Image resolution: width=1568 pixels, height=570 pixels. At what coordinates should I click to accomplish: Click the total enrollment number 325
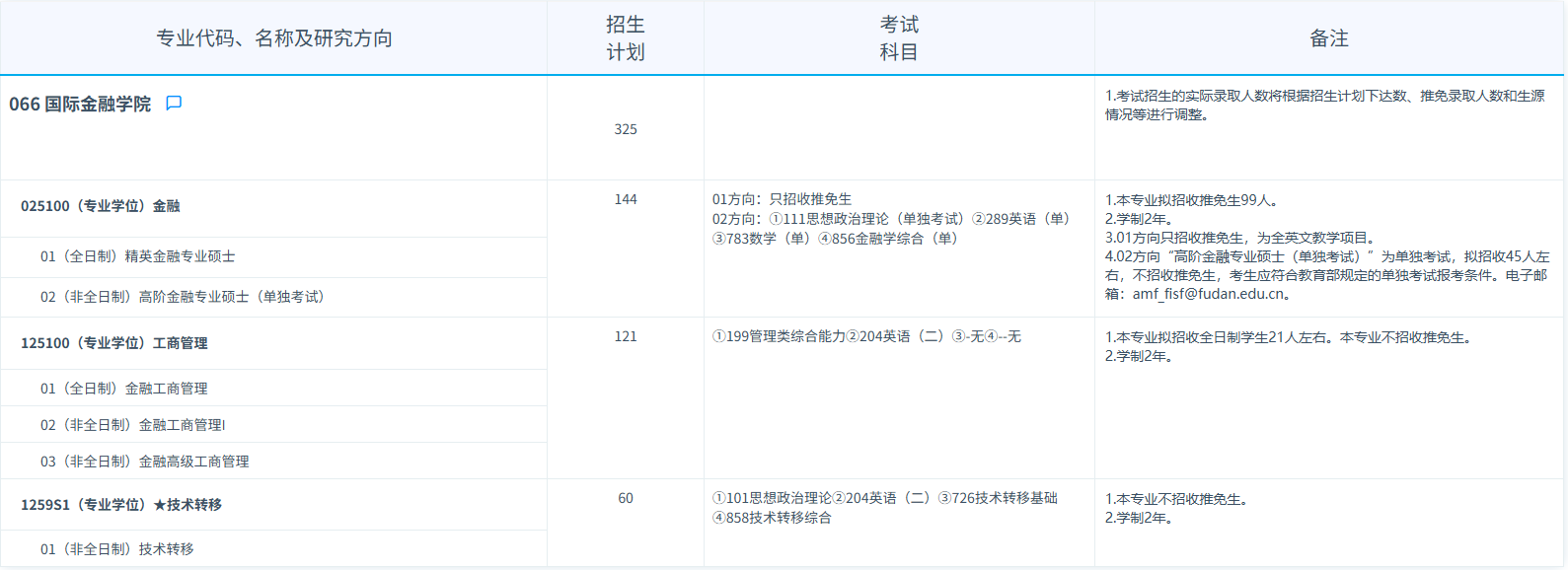[x=626, y=129]
